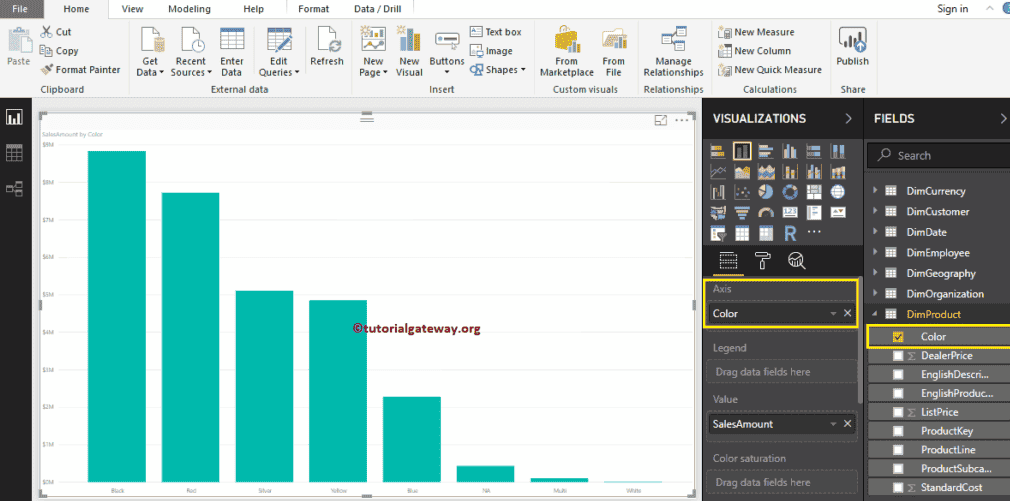Open the SalesAmount value field dropdown
This screenshot has width=1010, height=501.
tap(833, 424)
